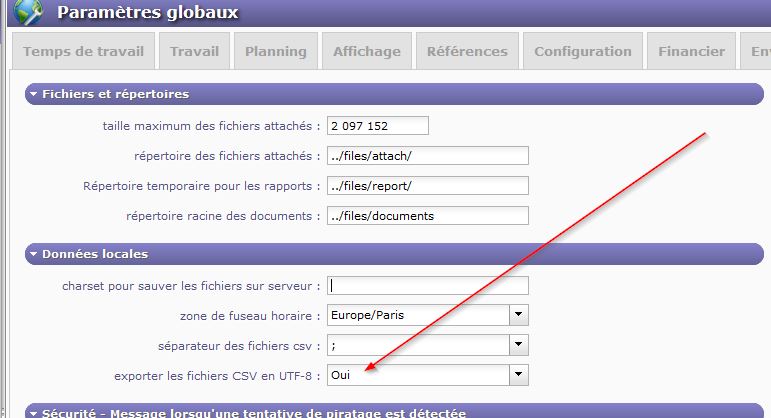The width and height of the screenshot is (771, 418).
Task: Open the Configuration tab
Action: click(583, 51)
